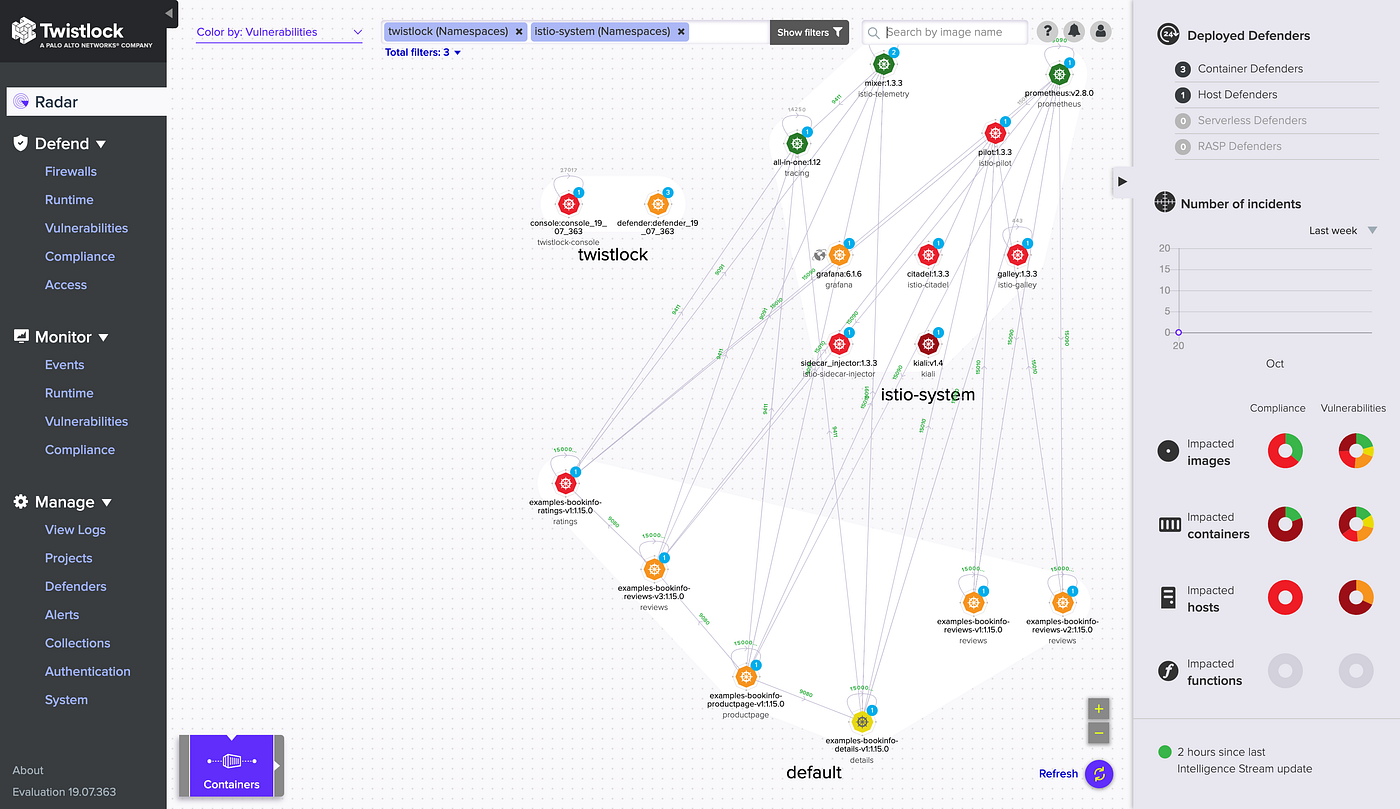Open the user profile icon
Viewport: 1400px width, 809px height.
pos(1100,31)
